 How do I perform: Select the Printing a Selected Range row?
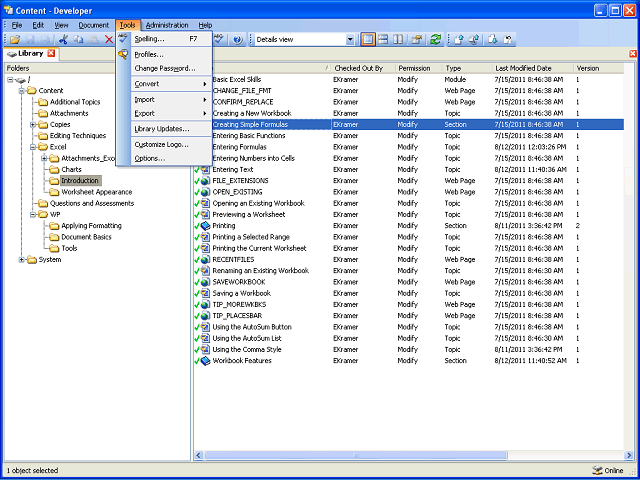(x=409, y=237)
